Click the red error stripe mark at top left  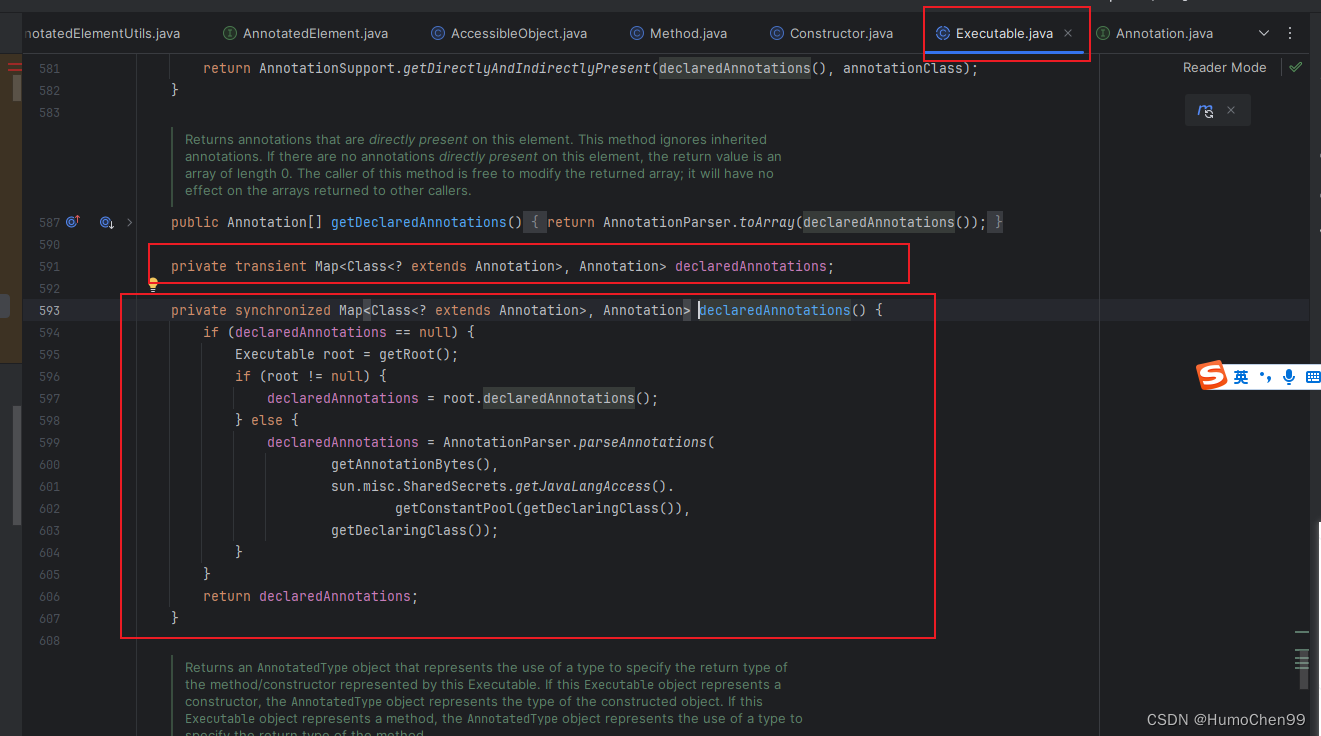click(x=14, y=67)
